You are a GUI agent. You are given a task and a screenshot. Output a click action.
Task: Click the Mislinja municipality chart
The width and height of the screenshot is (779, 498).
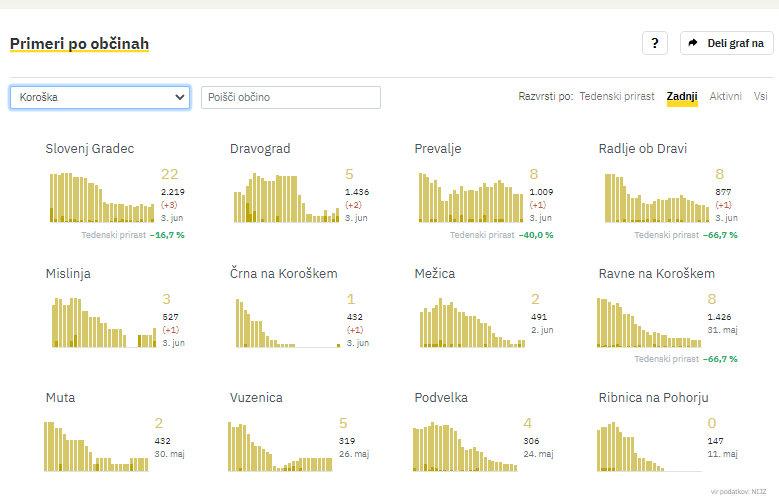[x=101, y=322]
